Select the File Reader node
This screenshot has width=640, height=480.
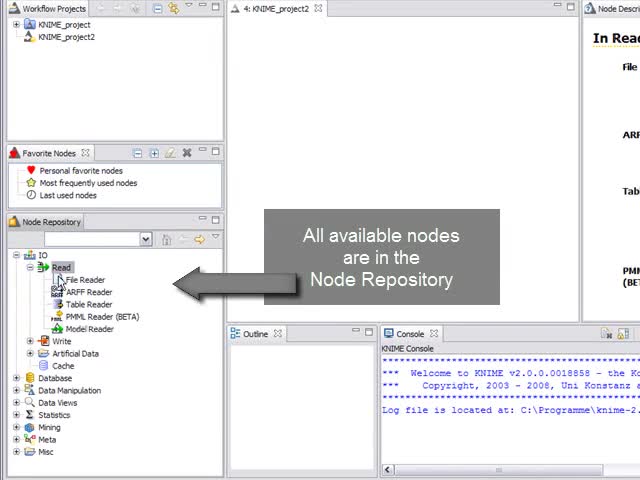[x=85, y=280]
